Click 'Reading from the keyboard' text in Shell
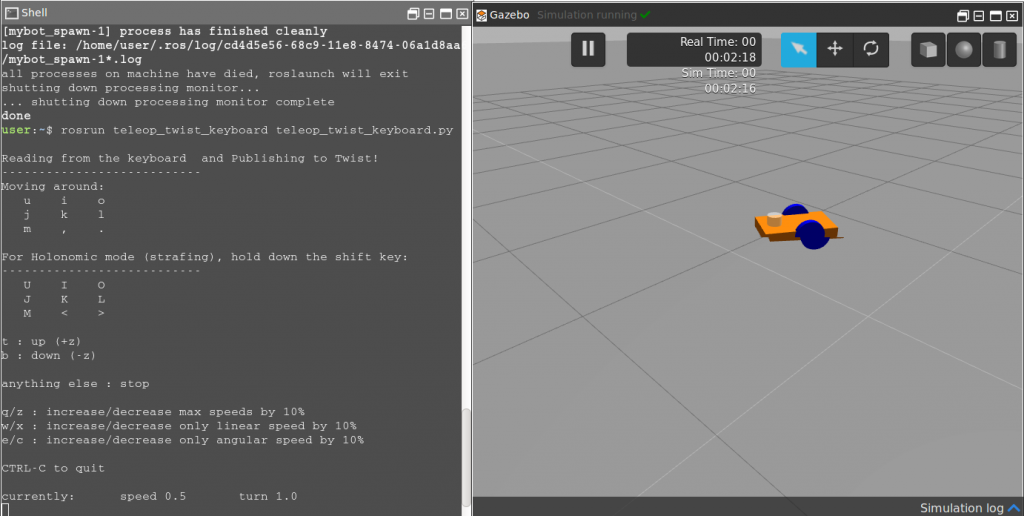 [94, 158]
